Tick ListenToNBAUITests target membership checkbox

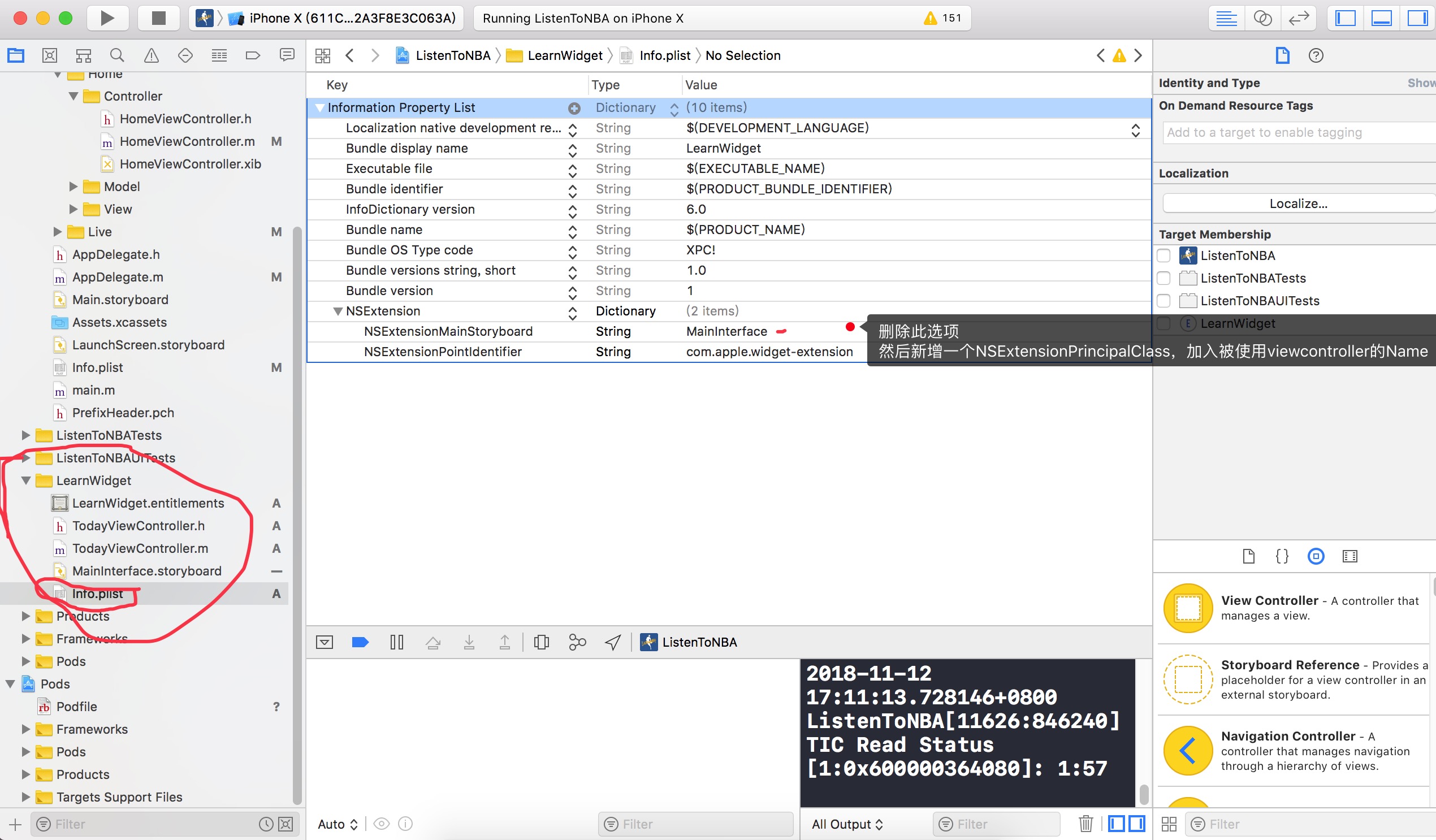pyautogui.click(x=1163, y=301)
